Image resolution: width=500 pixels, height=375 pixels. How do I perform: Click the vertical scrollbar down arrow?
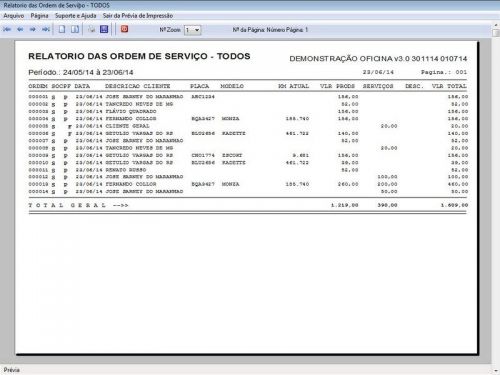(x=496, y=371)
